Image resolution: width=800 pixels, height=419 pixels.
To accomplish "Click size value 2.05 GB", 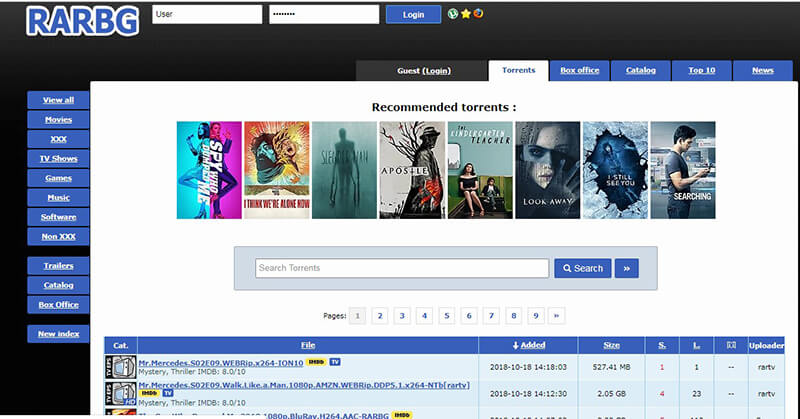I will 611,393.
